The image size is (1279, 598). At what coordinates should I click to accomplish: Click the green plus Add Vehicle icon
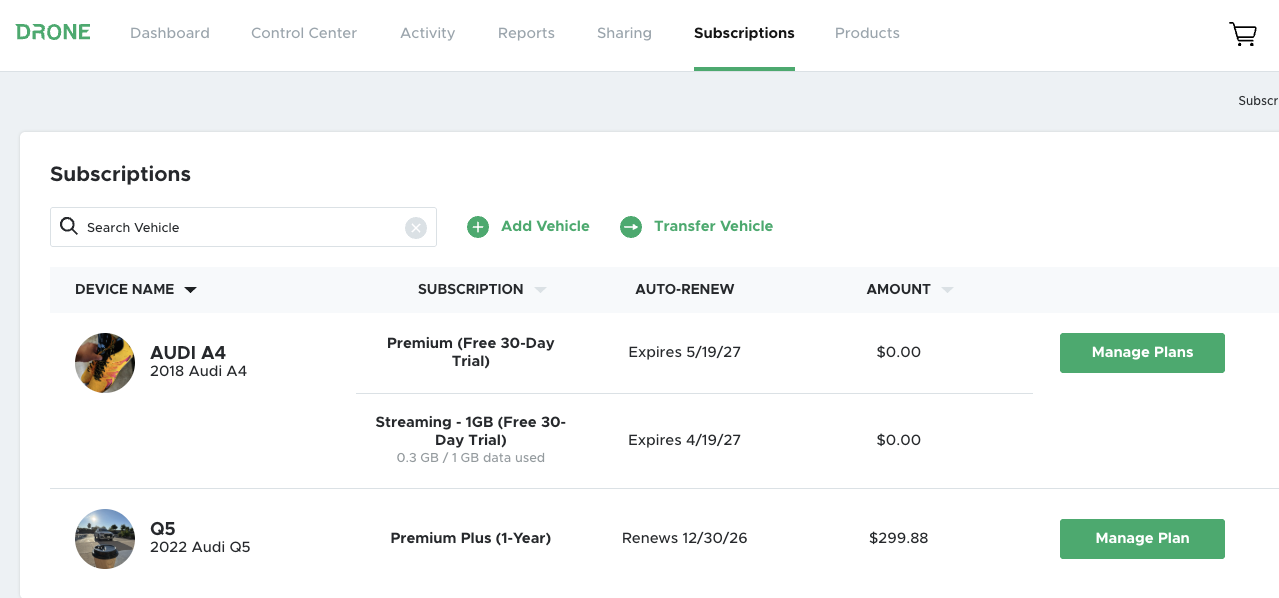478,227
